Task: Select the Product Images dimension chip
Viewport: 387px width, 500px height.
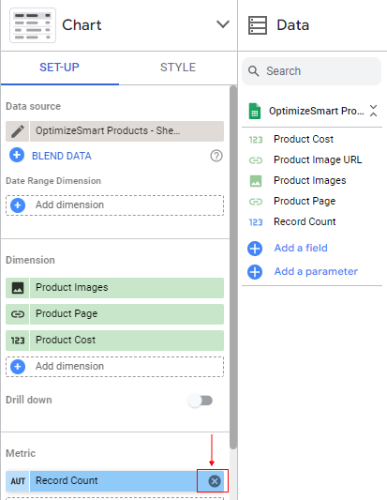Action: [x=127, y=288]
